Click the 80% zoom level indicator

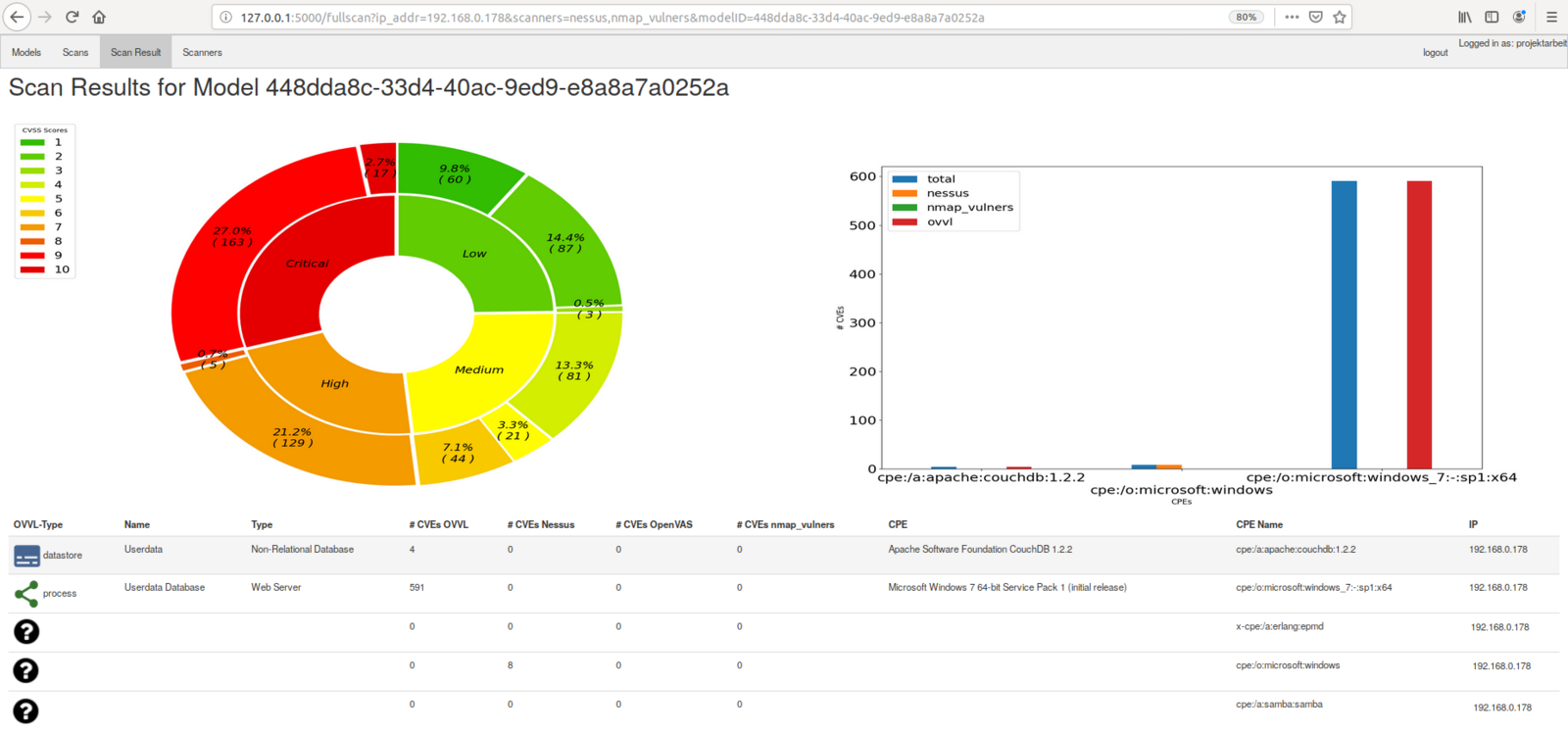[x=1246, y=17]
